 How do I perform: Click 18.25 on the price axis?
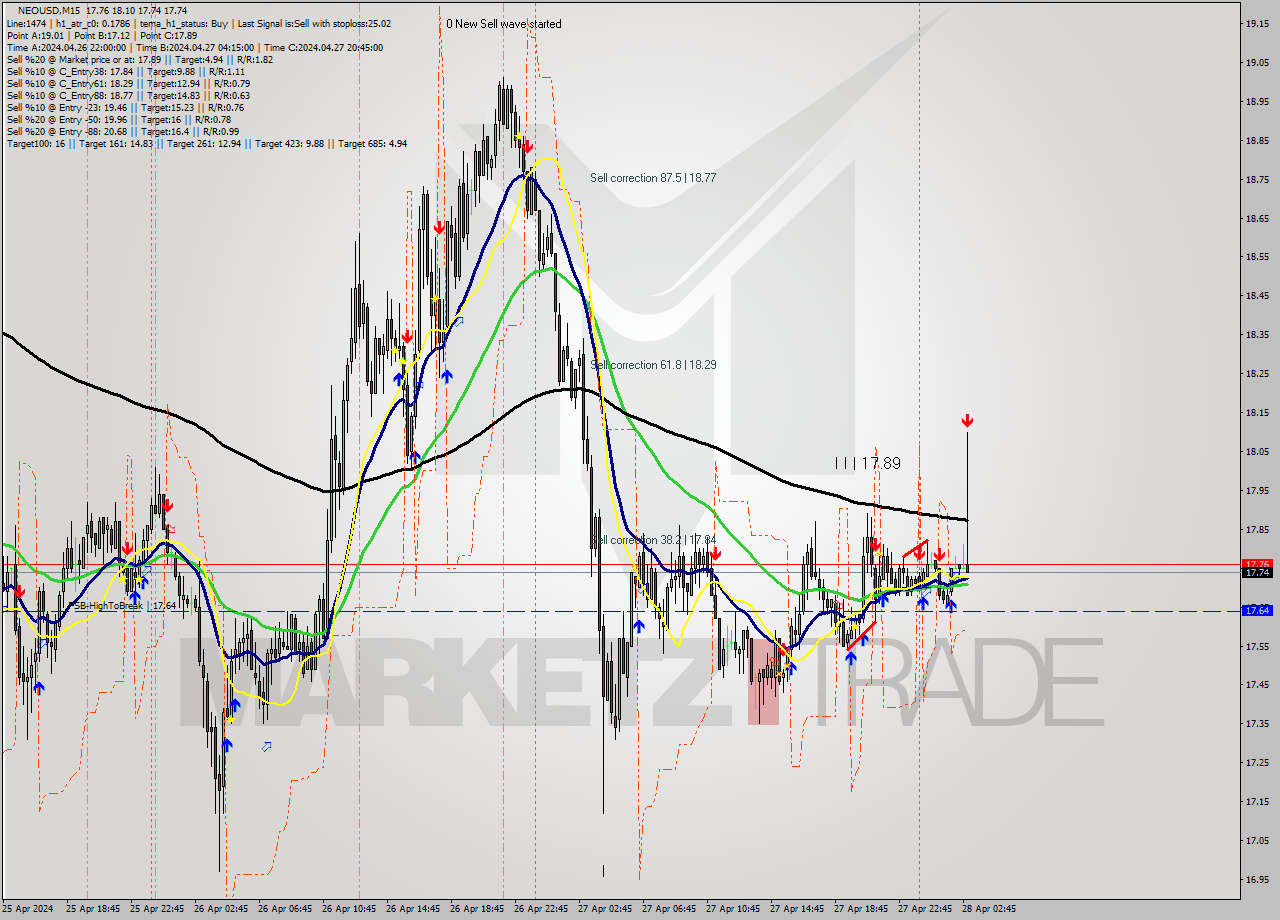(x=1256, y=373)
